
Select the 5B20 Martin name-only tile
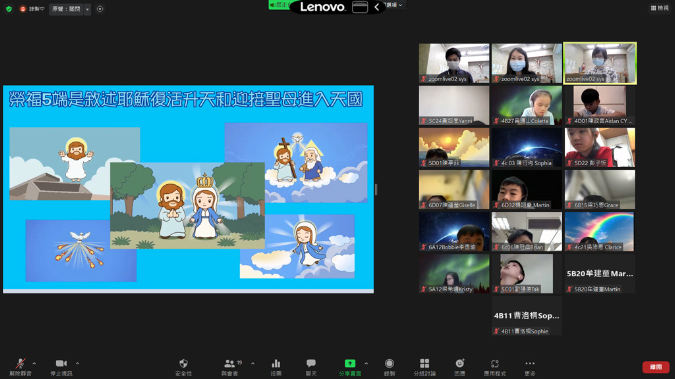(x=600, y=274)
